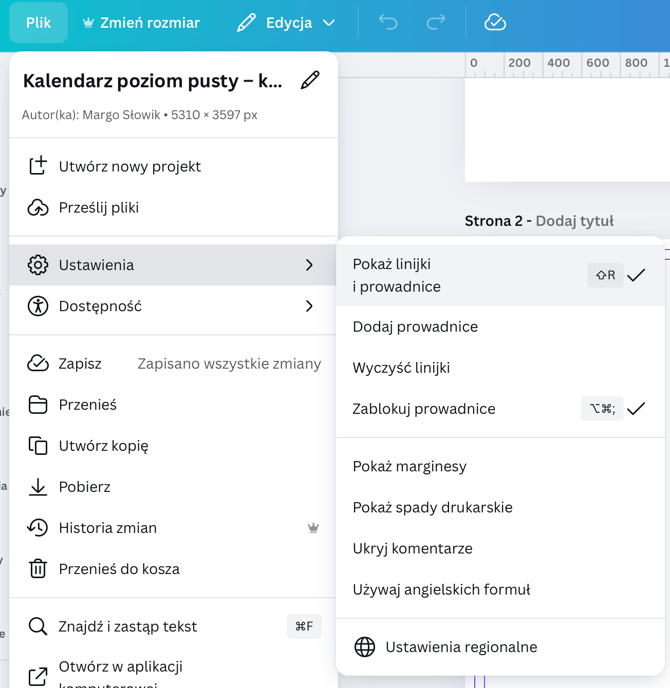Click the Zmień rozmiar button
The height and width of the screenshot is (688, 670).
coord(141,22)
